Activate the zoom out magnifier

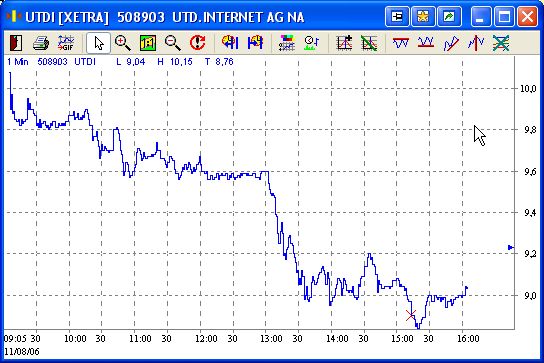172,43
